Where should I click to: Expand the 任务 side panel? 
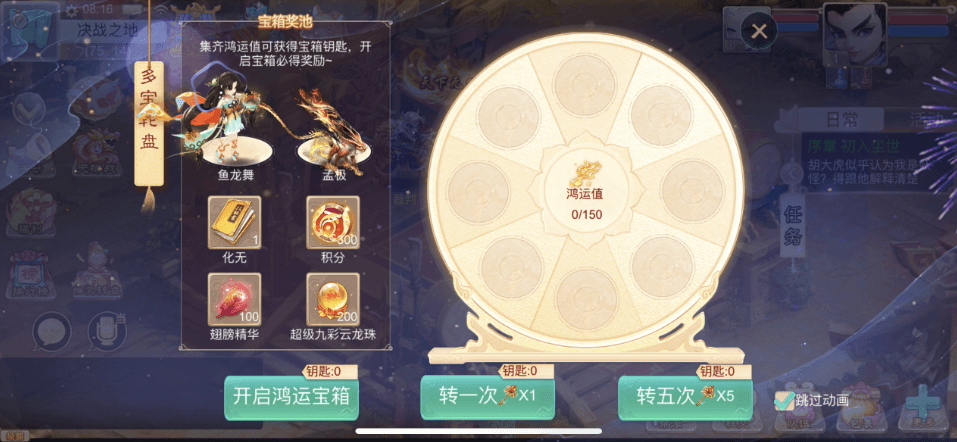point(792,225)
